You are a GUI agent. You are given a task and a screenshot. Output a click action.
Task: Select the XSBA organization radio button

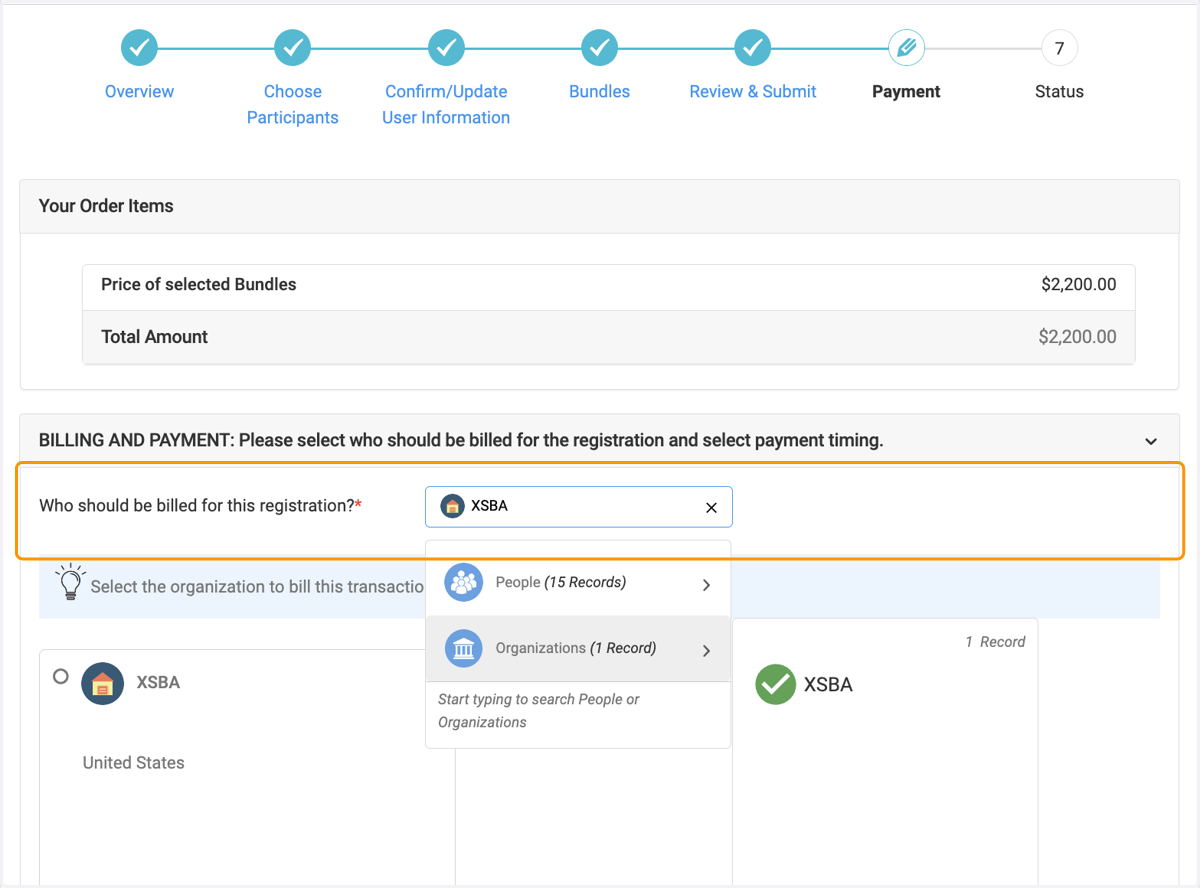pos(61,677)
